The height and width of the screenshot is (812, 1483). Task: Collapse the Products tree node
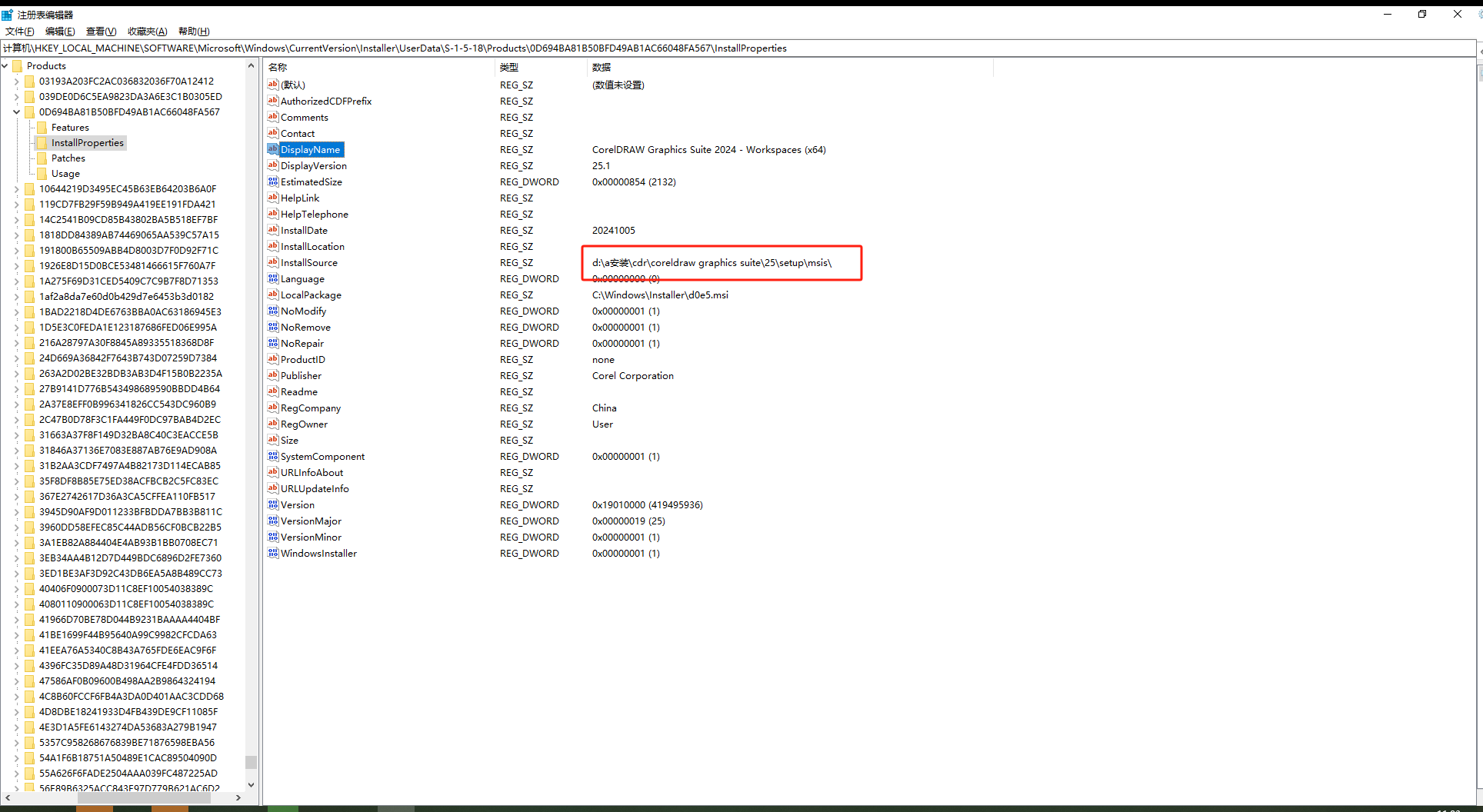[5, 66]
